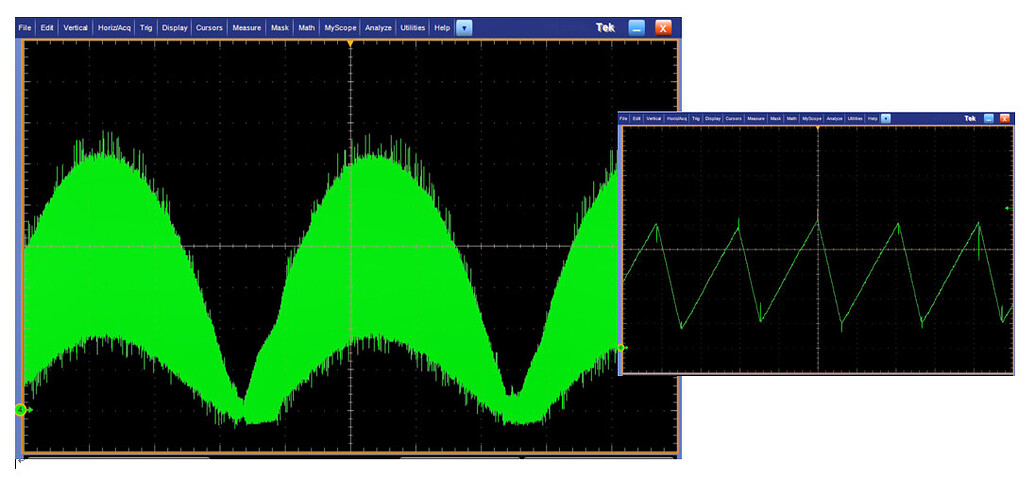Expand the blue dropdown arrow after Help in large window
The width and height of the screenshot is (1035, 481).
(464, 28)
